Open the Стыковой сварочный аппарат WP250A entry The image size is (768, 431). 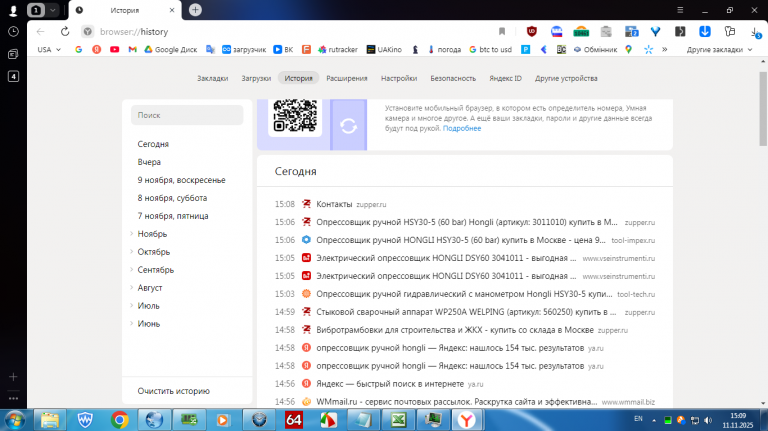464,312
